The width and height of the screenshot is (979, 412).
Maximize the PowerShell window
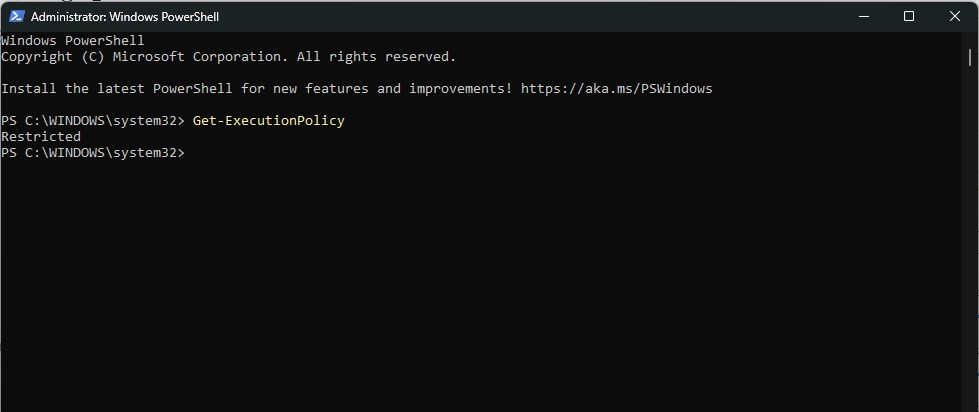point(909,17)
